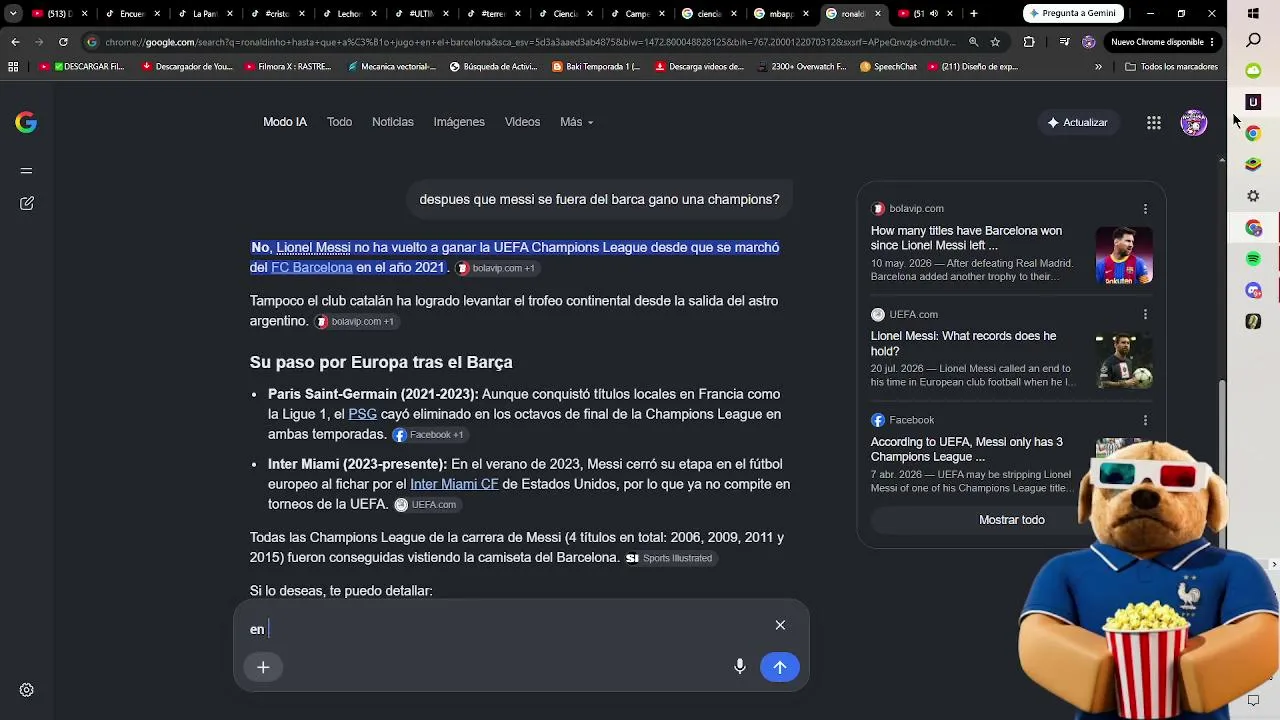Open Settings gear on the taskbar
Viewport: 1280px width, 720px height.
click(x=1253, y=196)
